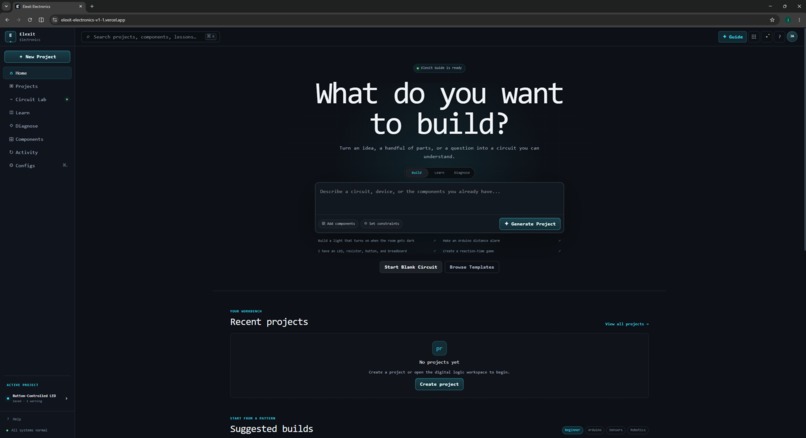Select the Diagnose mode tab above prompt

coord(462,173)
